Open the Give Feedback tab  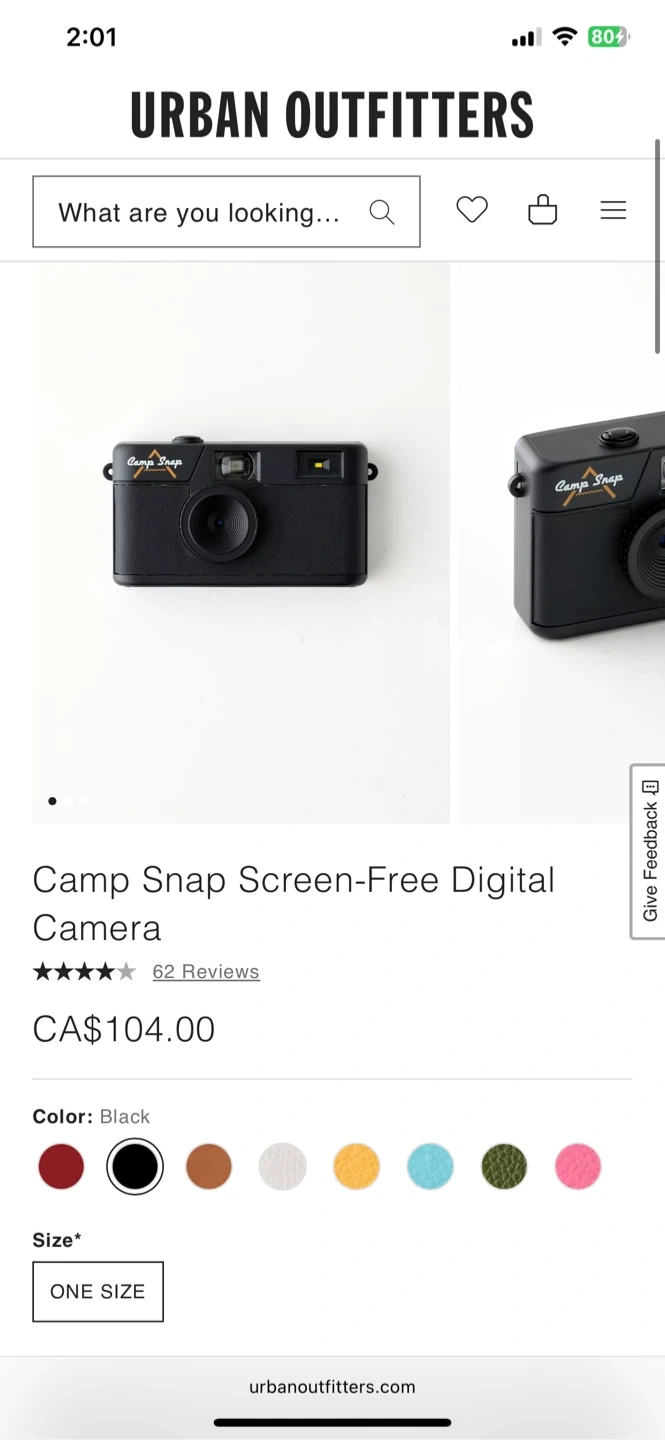tap(648, 852)
